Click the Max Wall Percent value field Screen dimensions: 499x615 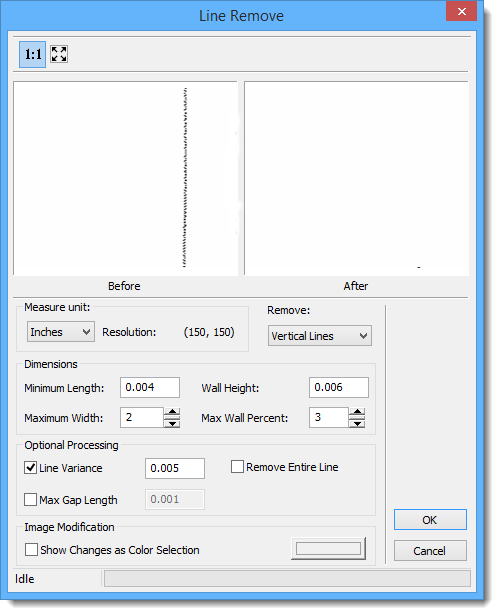pyautogui.click(x=329, y=417)
